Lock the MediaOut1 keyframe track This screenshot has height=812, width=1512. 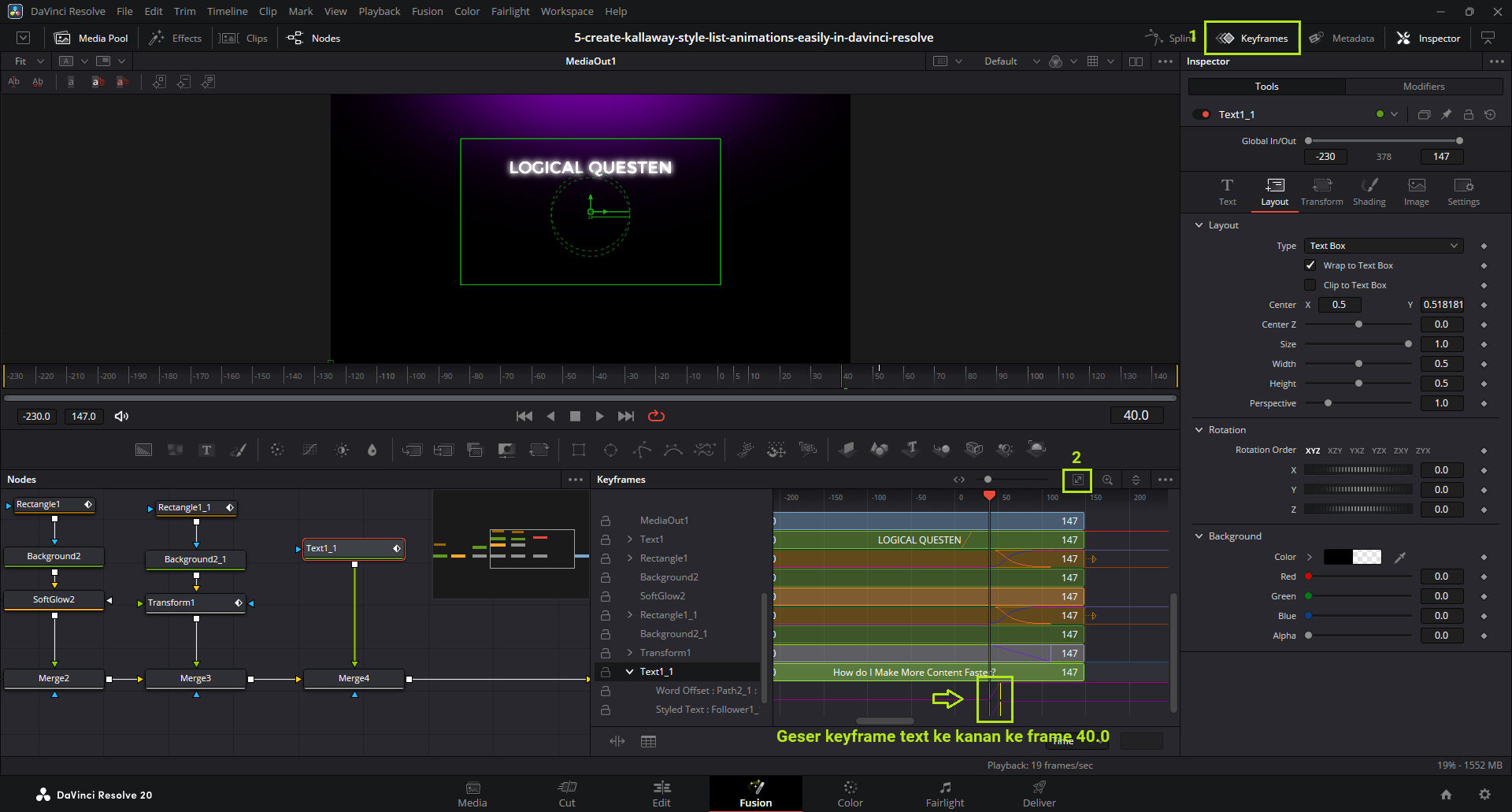(x=606, y=521)
